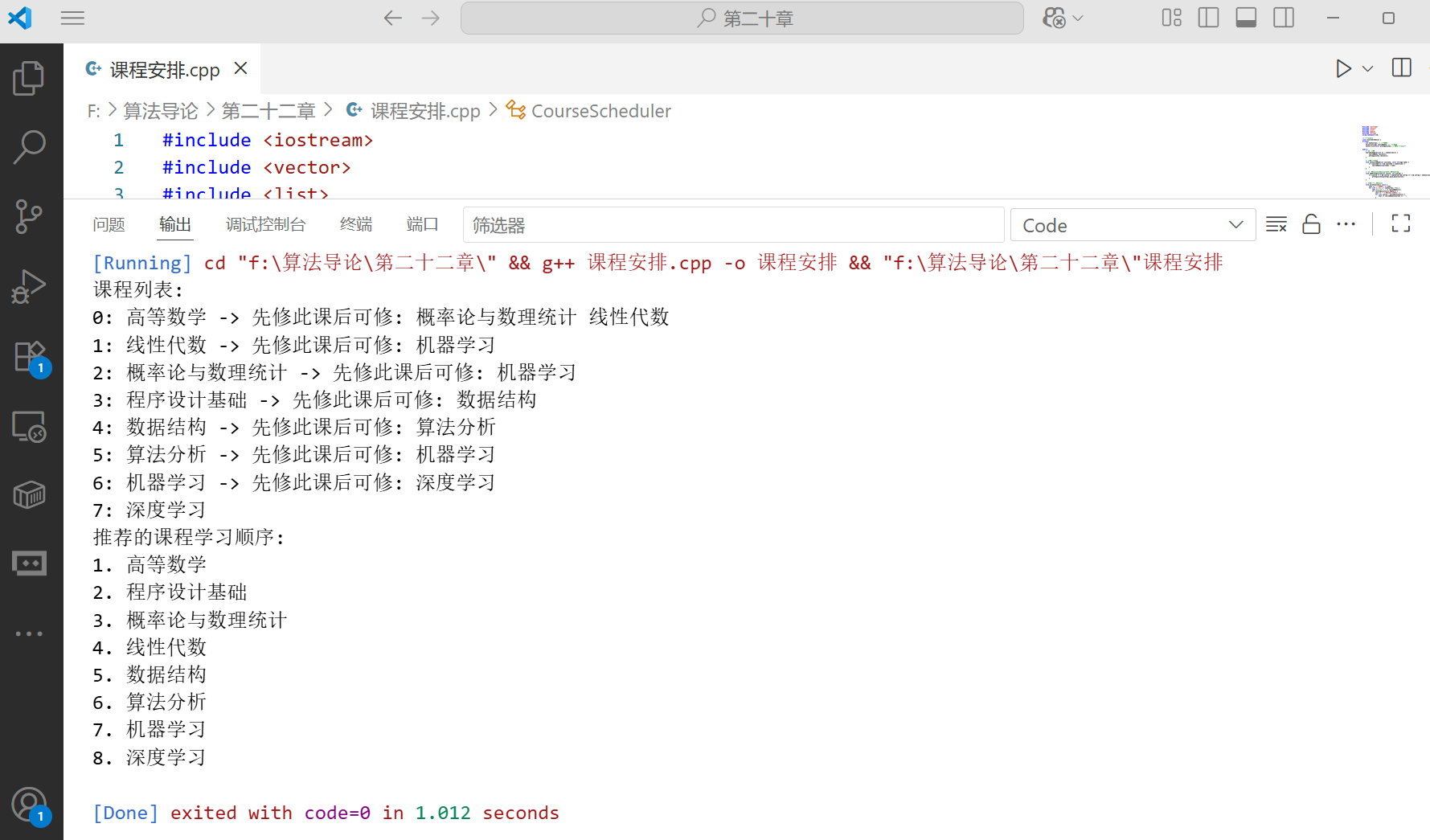Click the 第二十二章 breadcrumb
The image size is (1430, 840).
[x=268, y=111]
